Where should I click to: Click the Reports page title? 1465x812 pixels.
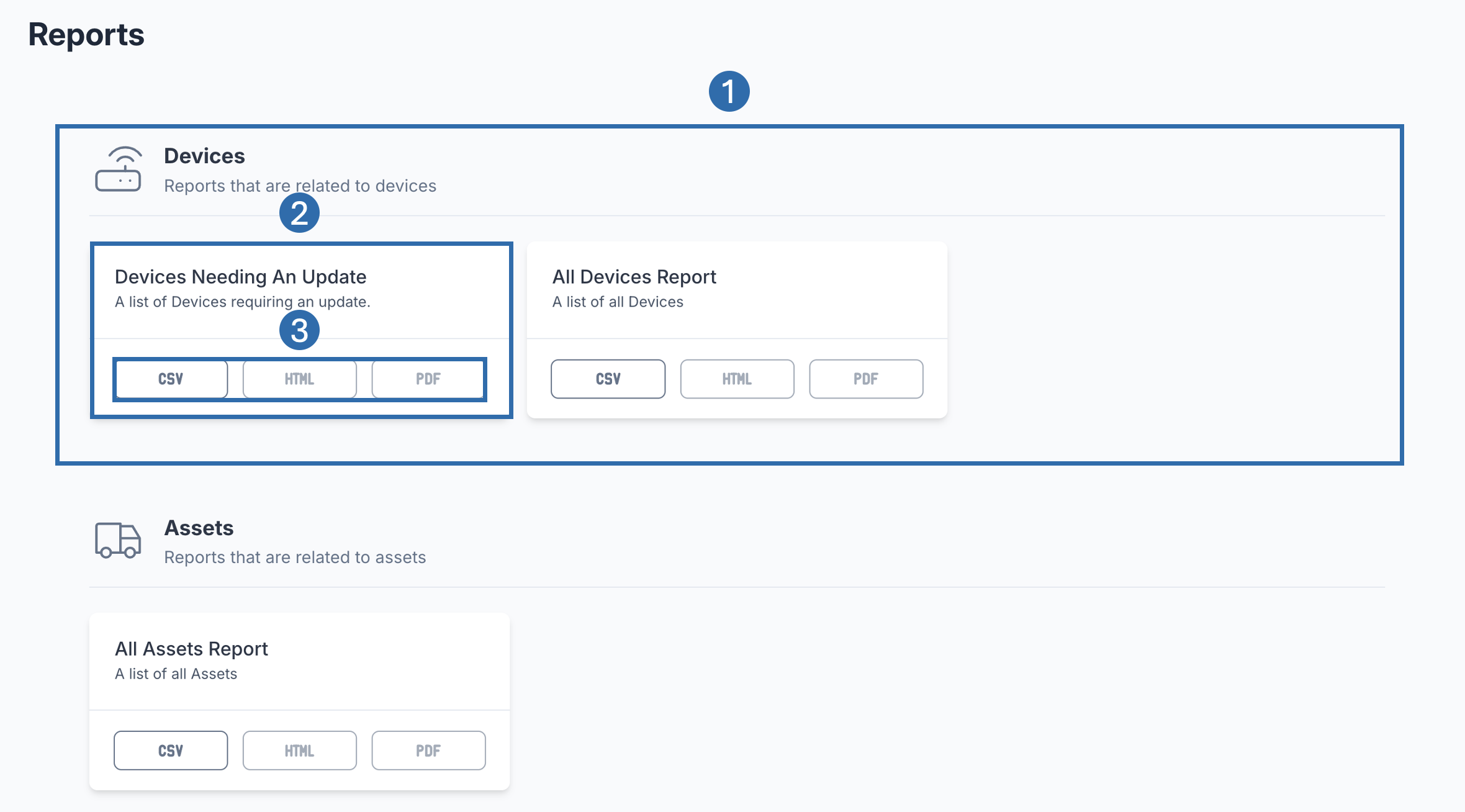click(86, 35)
